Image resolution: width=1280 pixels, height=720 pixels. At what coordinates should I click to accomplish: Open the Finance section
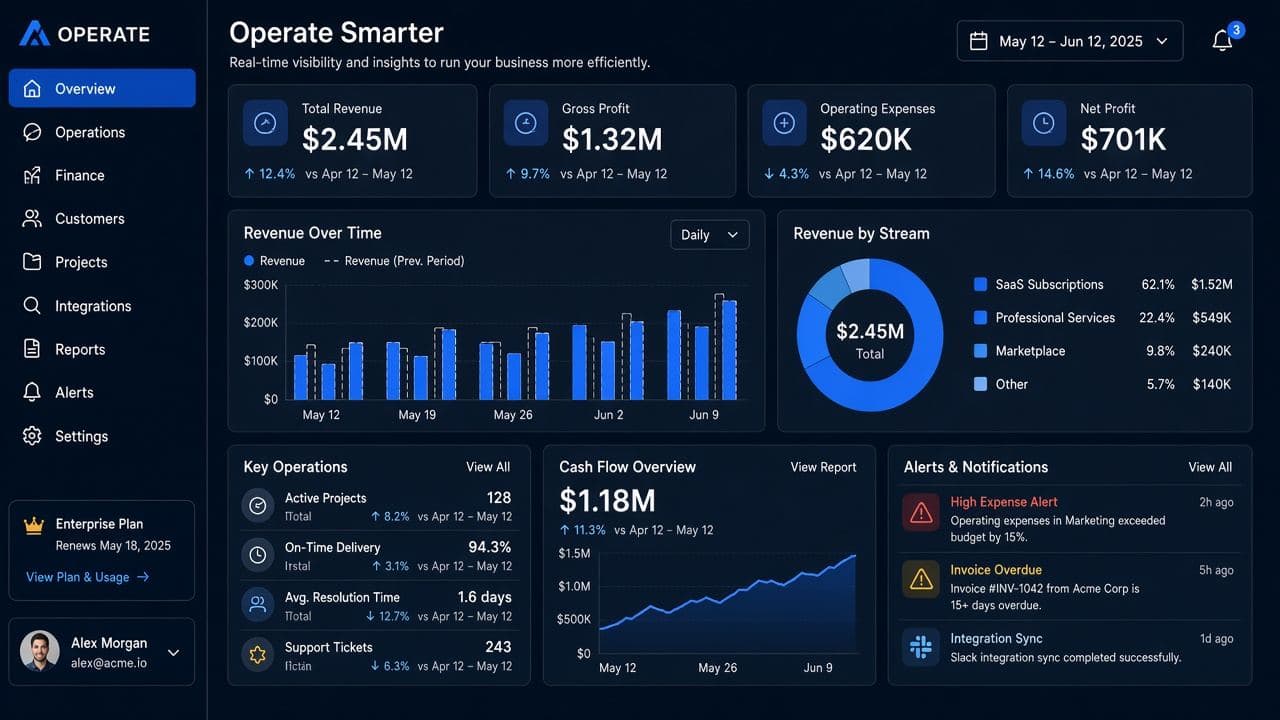pyautogui.click(x=102, y=175)
